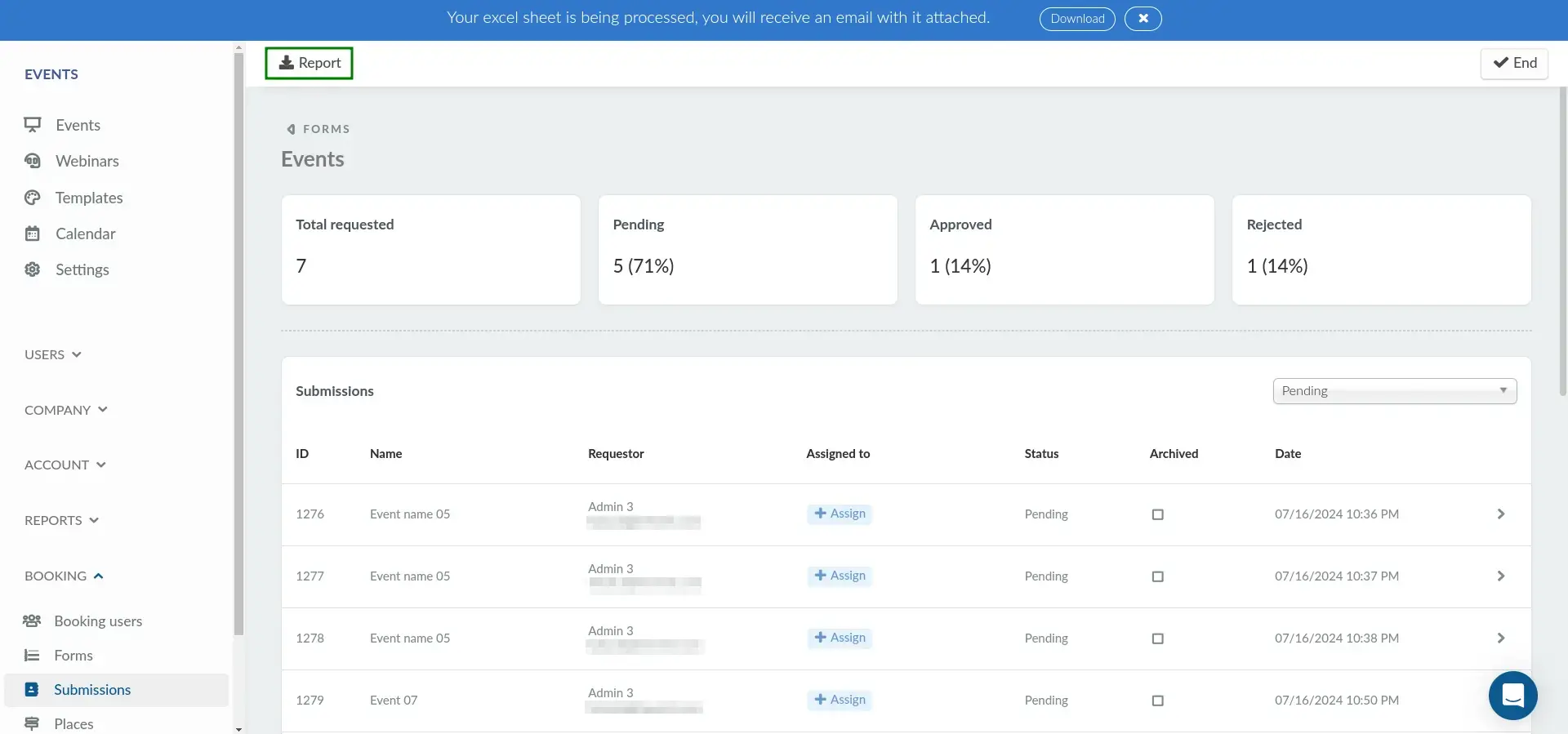This screenshot has height=734, width=1568.
Task: Go to Forms in Booking section
Action: pos(73,656)
